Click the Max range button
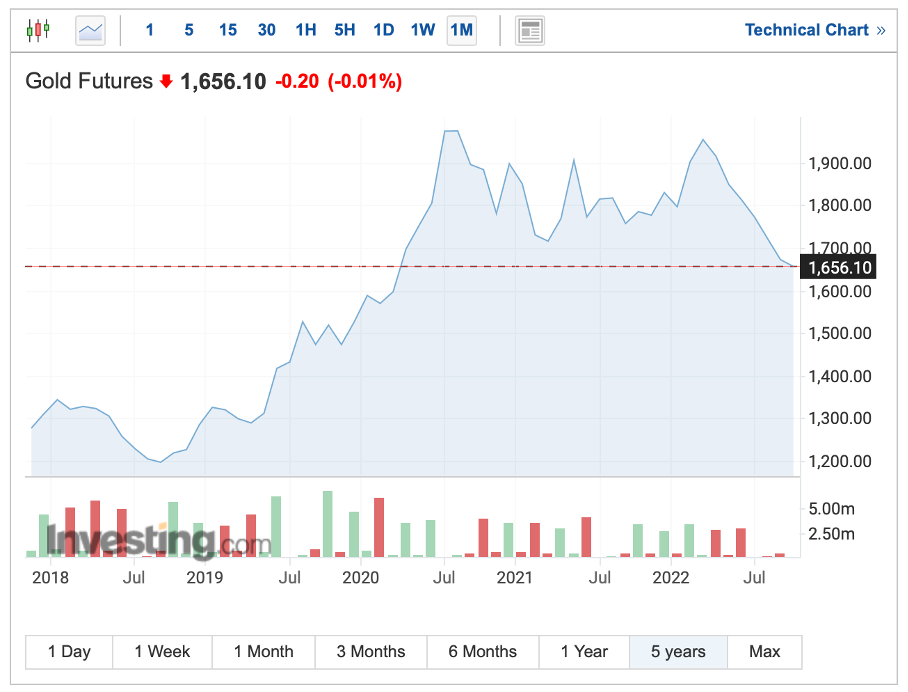Image resolution: width=908 pixels, height=692 pixels. point(764,652)
